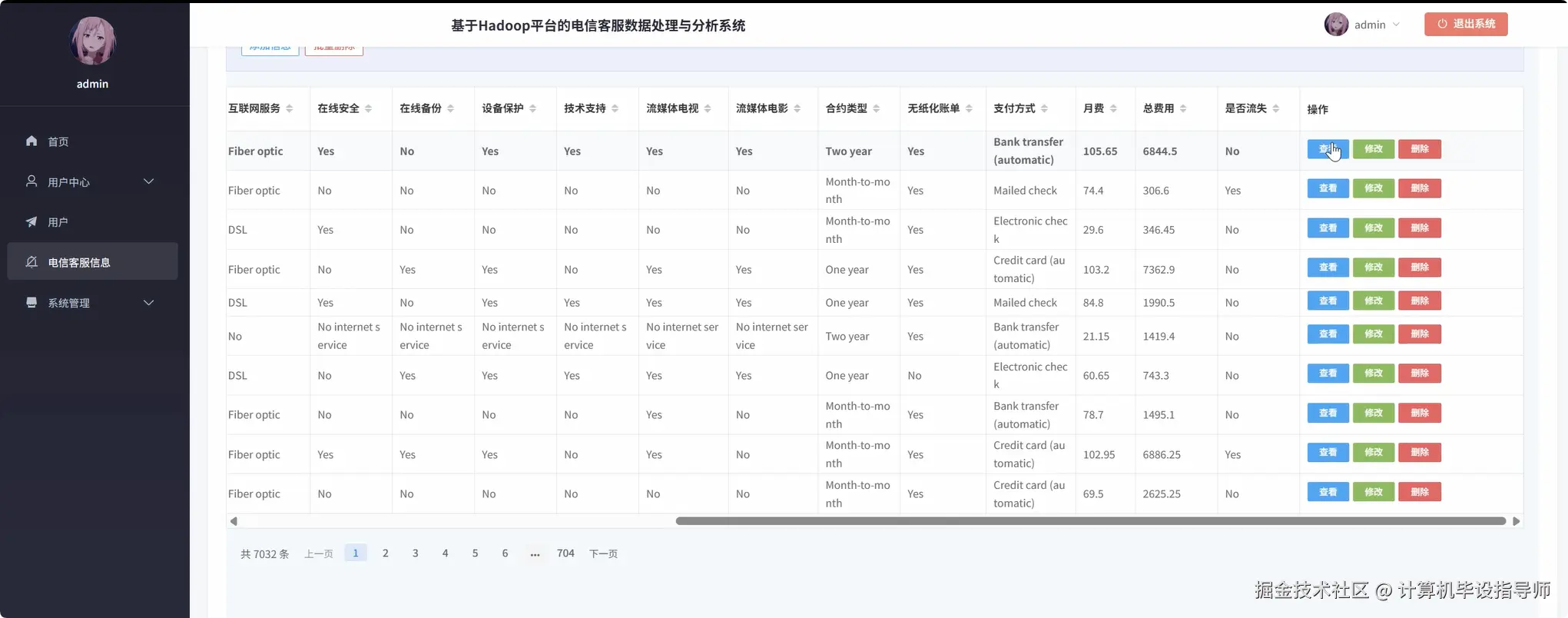This screenshot has width=1568, height=618.
Task: Sort by 流媒体电视 column arrows
Action: click(708, 108)
